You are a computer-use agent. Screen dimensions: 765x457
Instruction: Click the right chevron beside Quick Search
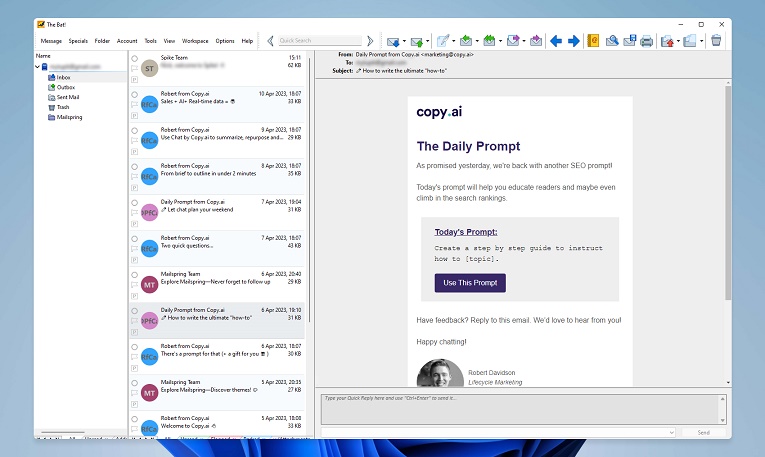click(x=370, y=41)
